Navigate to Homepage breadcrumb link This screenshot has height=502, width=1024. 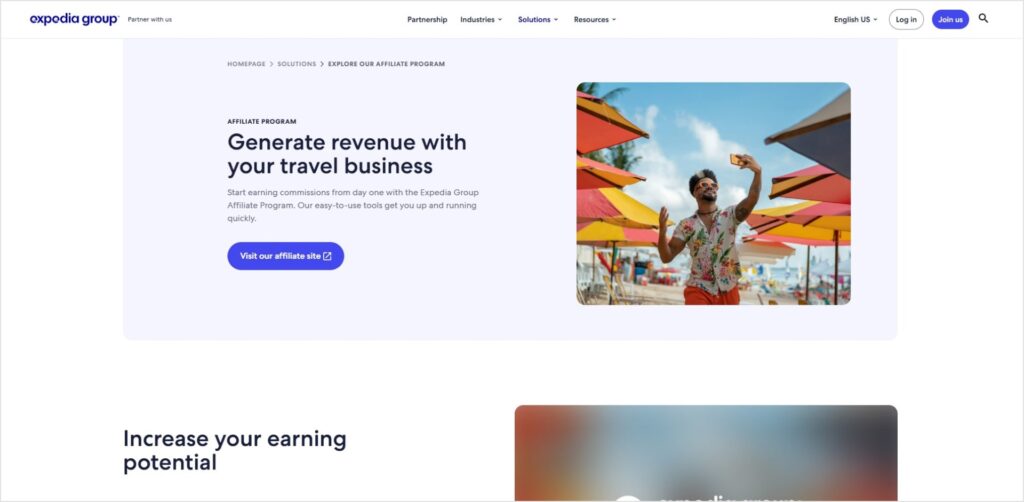246,64
